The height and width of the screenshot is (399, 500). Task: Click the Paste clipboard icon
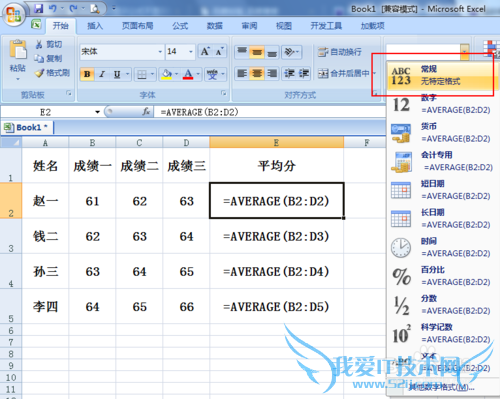coord(18,50)
